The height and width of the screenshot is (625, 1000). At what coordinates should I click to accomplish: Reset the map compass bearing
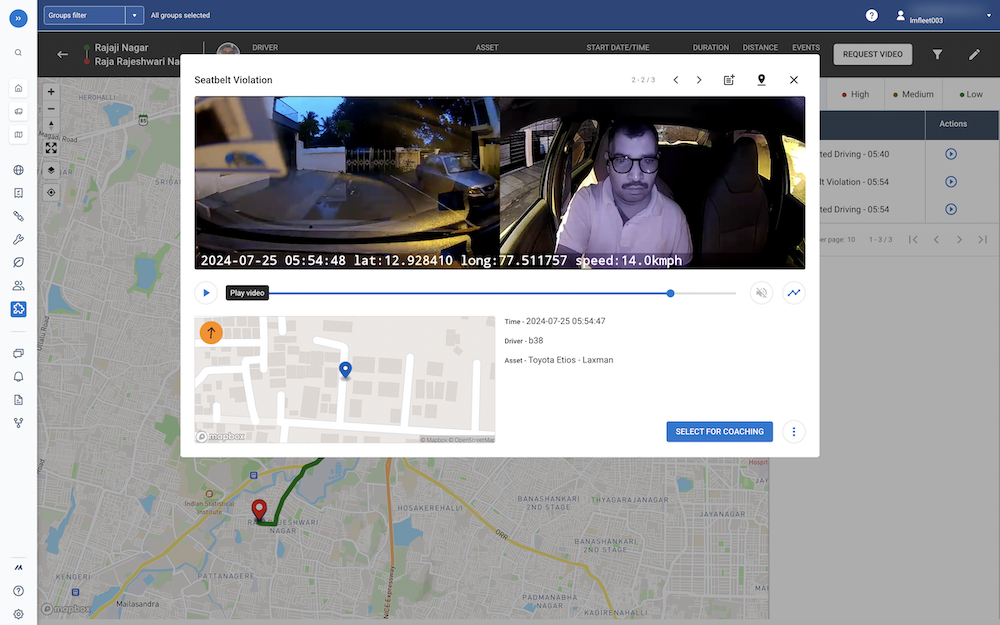pyautogui.click(x=51, y=125)
